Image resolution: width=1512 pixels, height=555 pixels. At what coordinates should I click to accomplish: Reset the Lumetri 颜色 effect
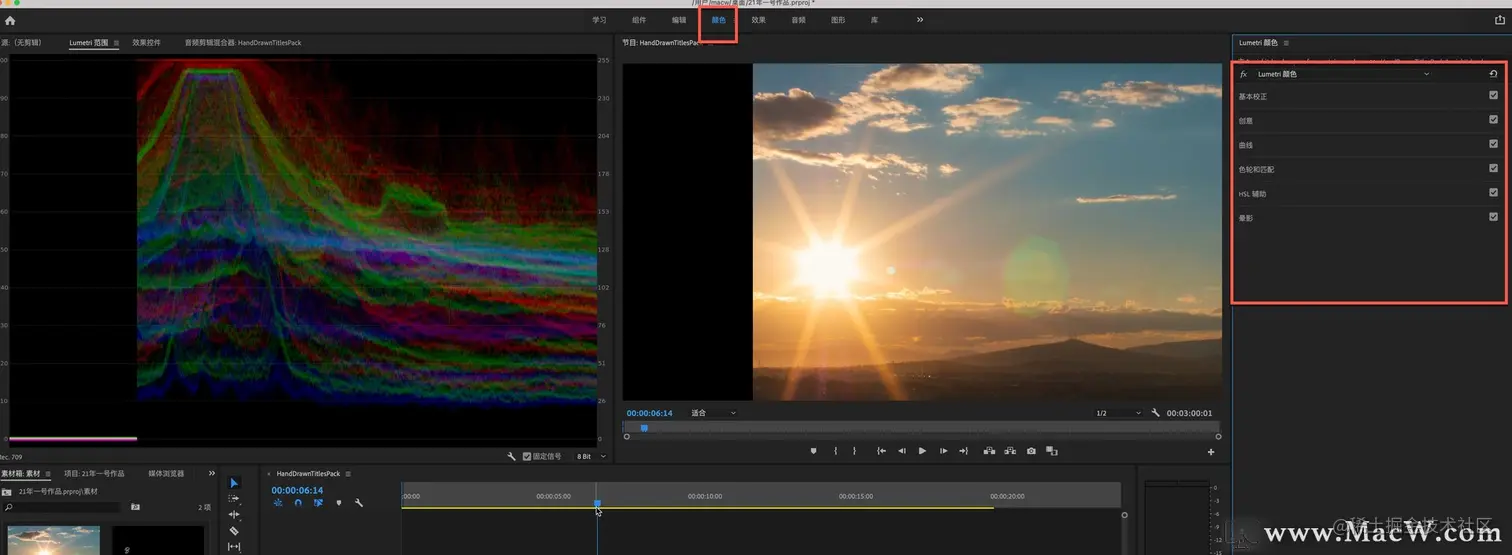click(x=1493, y=74)
